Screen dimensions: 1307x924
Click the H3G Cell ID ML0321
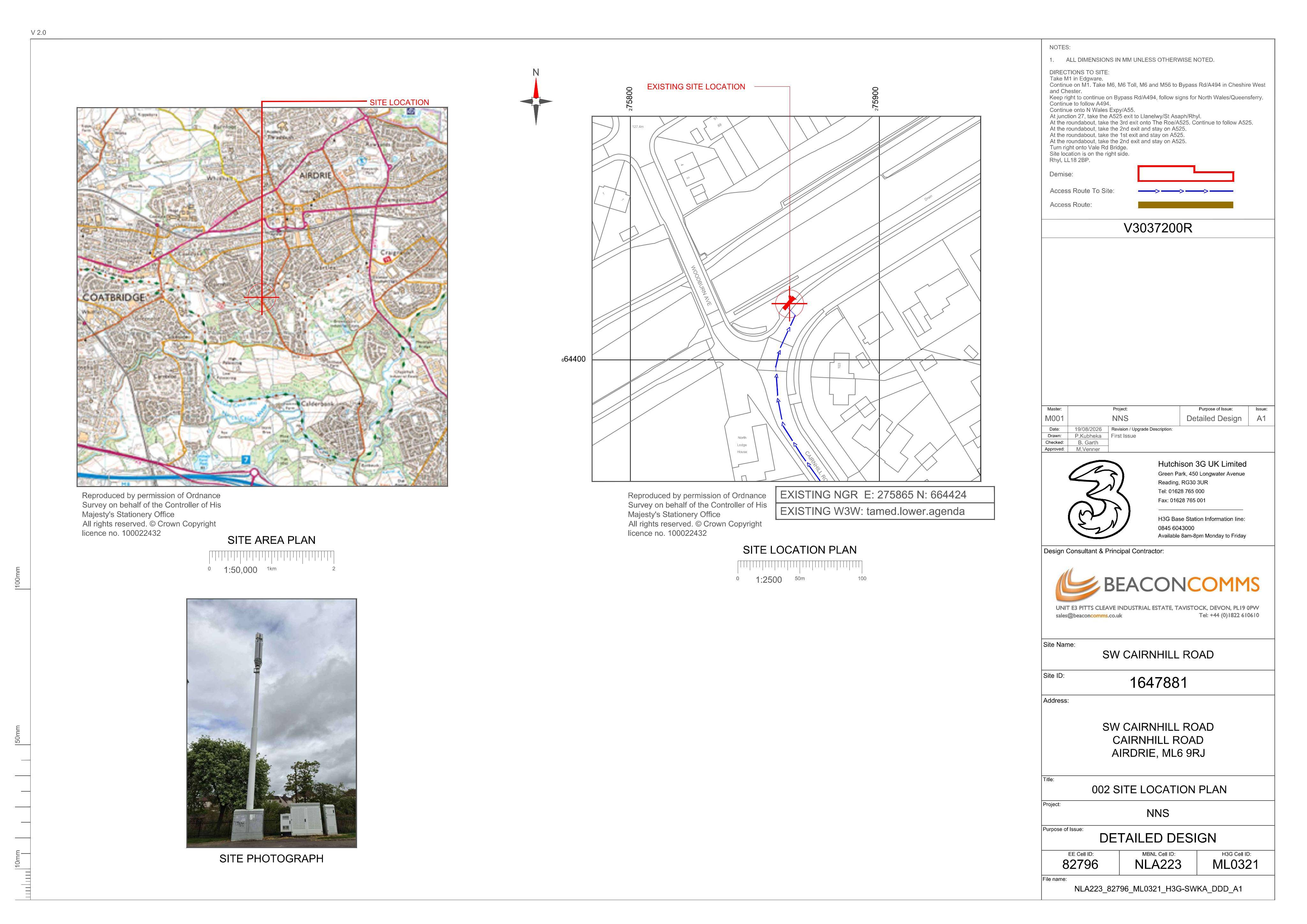point(1235,865)
